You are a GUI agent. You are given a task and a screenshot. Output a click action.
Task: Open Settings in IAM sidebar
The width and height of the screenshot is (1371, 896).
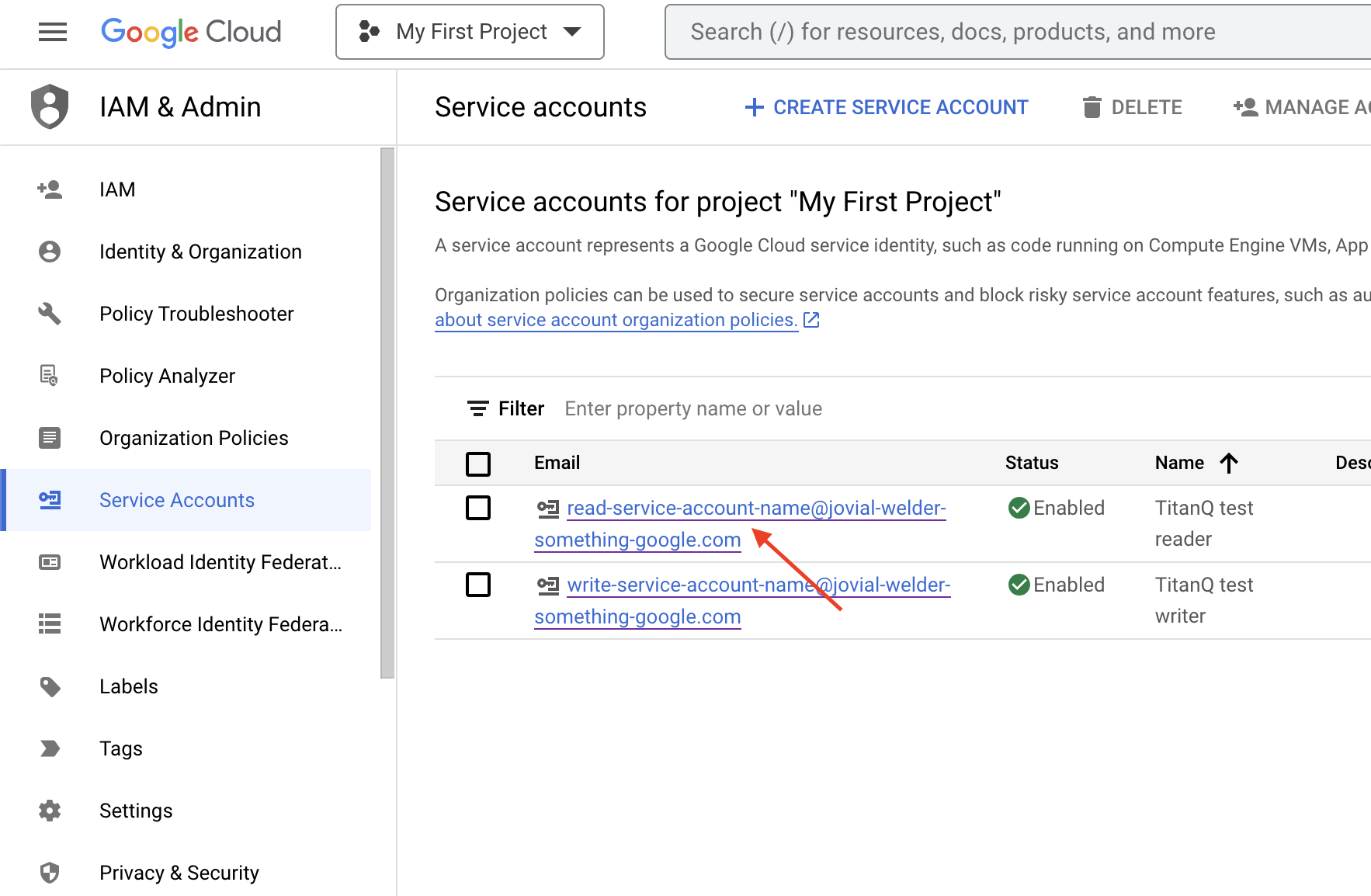click(x=136, y=811)
